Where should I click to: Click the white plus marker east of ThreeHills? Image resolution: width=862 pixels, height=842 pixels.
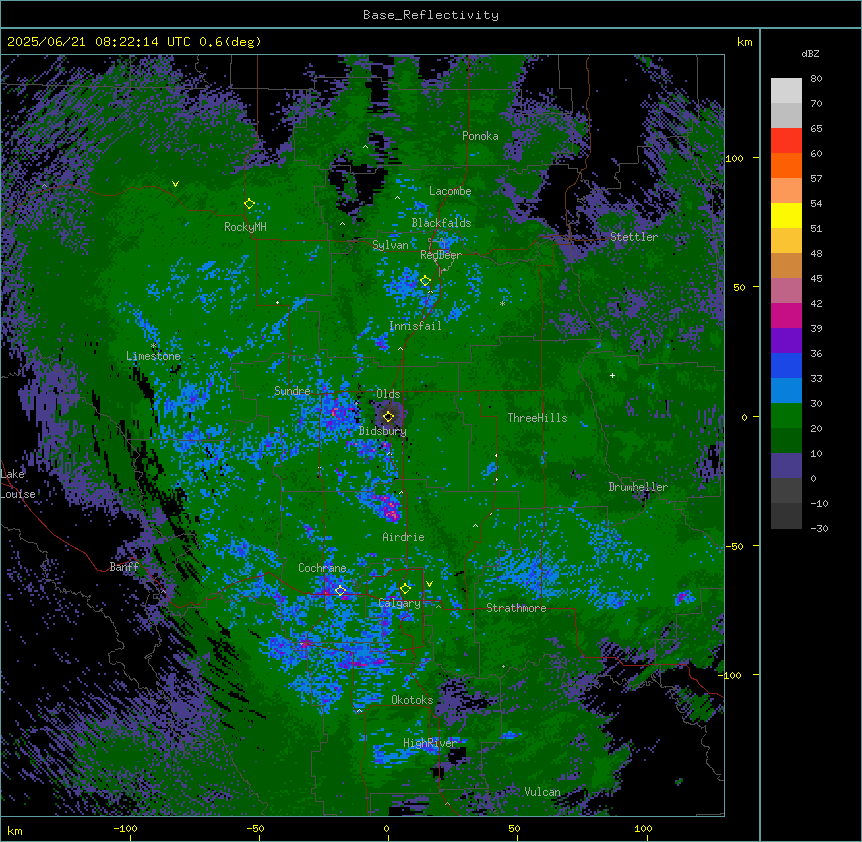[x=612, y=375]
